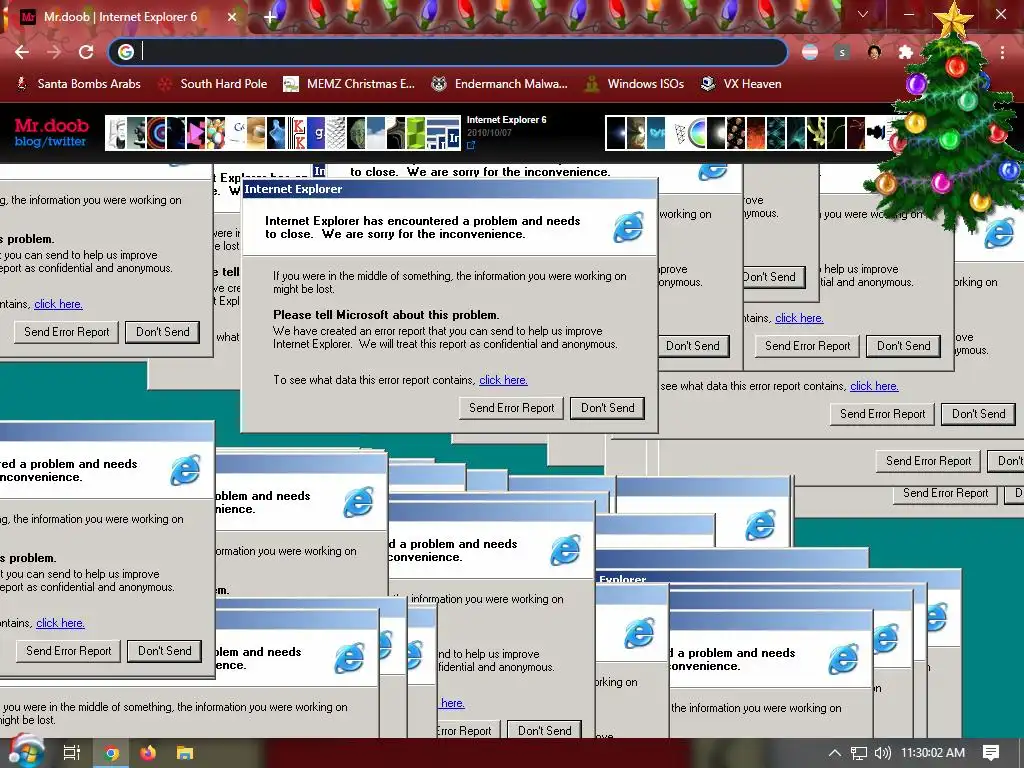Click the network icon in system tray

coord(859,753)
